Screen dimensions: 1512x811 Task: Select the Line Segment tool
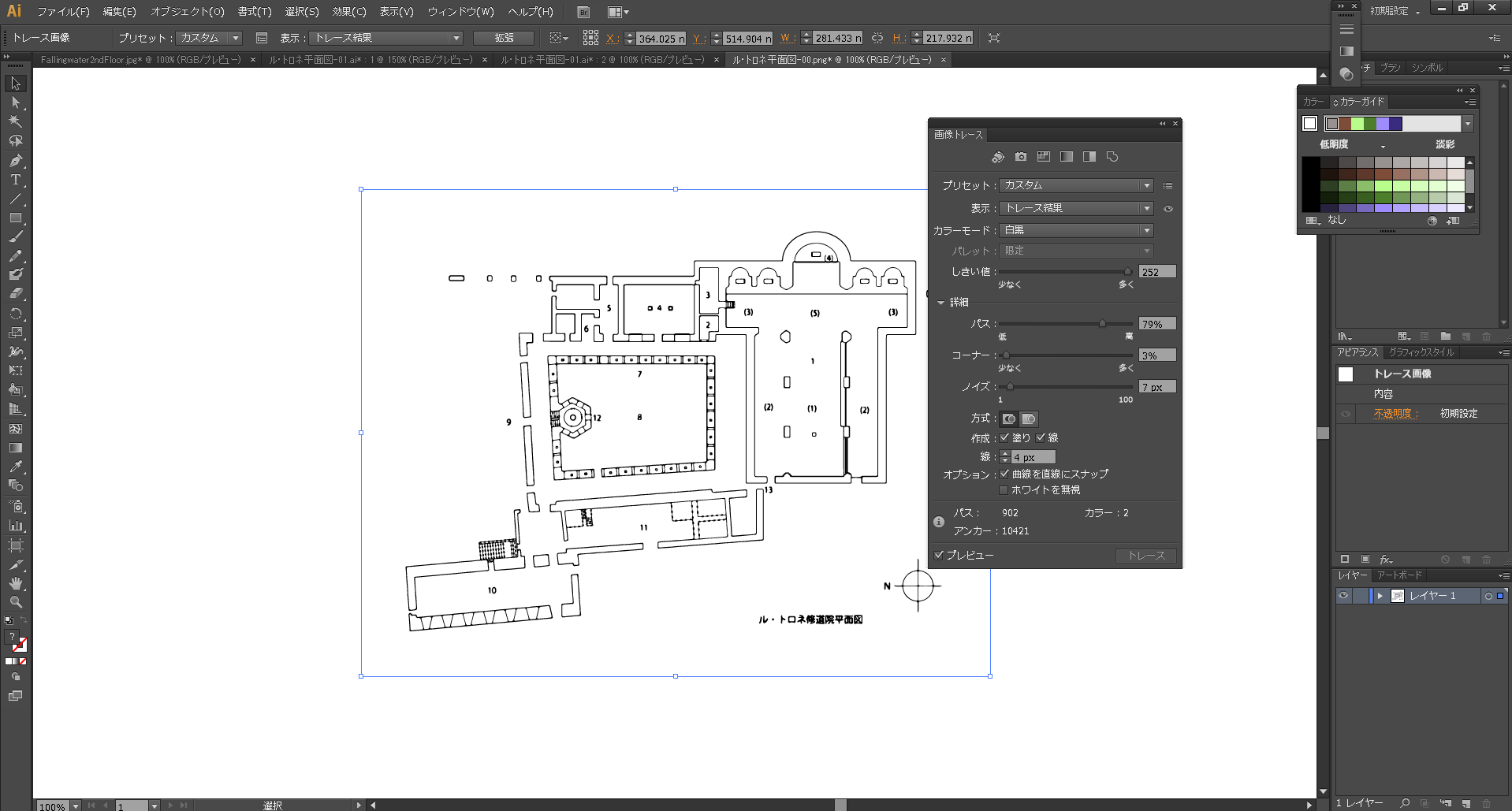16,199
